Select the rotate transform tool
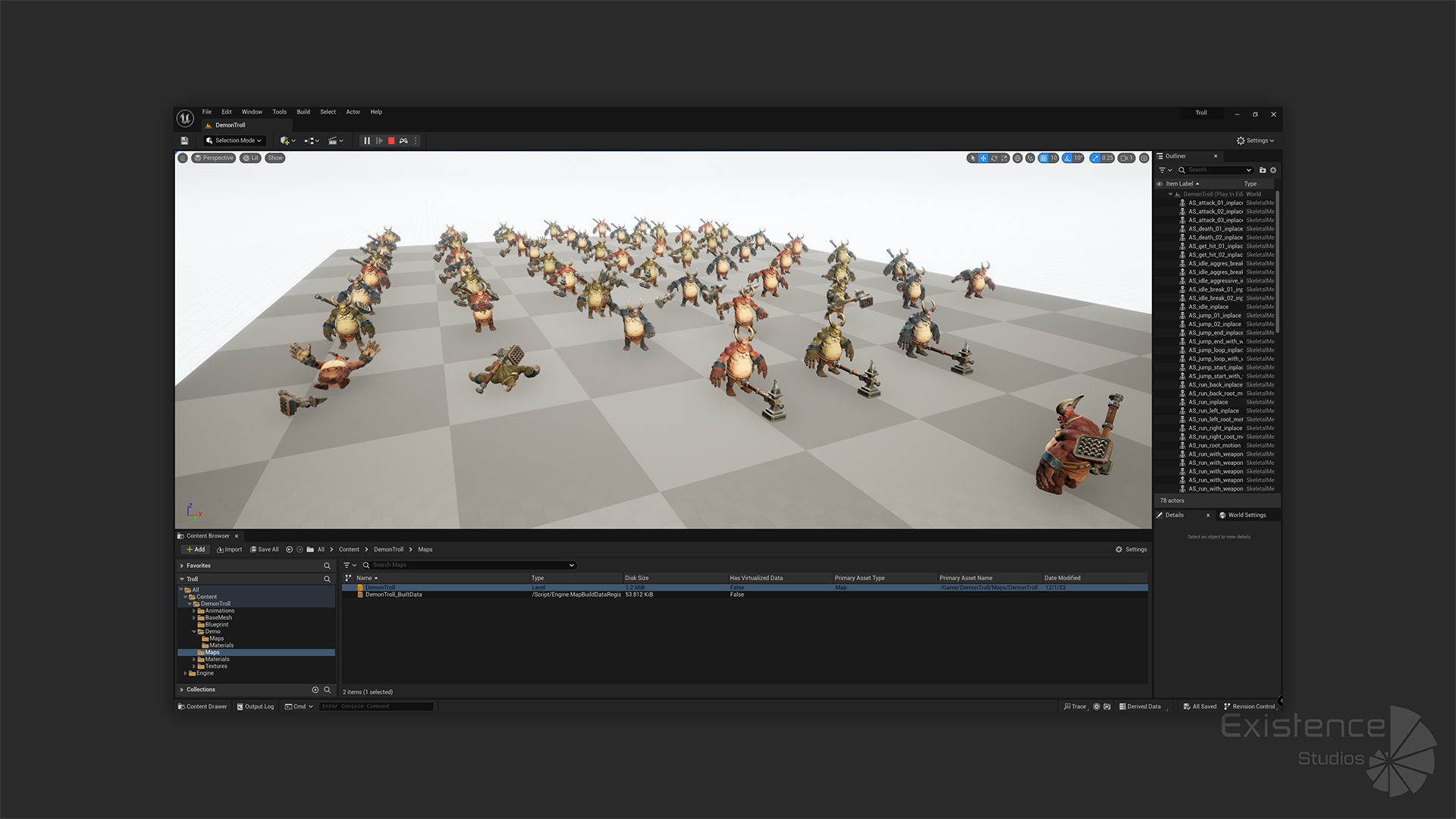Viewport: 1456px width, 819px height. click(x=993, y=158)
